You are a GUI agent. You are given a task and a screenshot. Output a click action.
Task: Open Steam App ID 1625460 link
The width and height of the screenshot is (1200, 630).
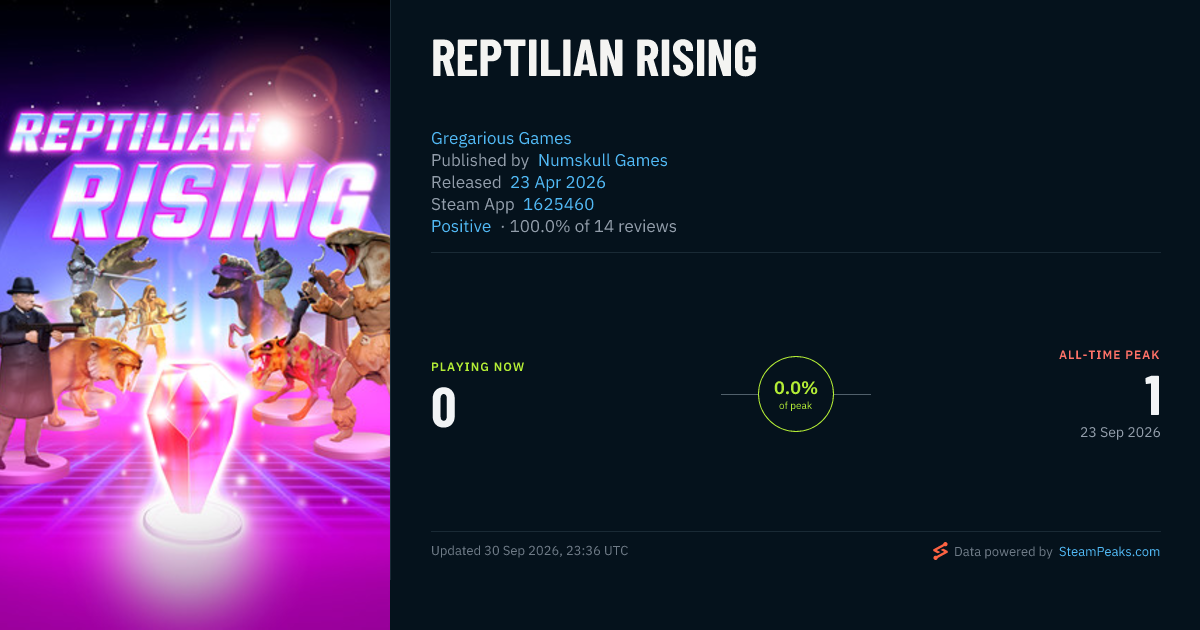pos(559,204)
